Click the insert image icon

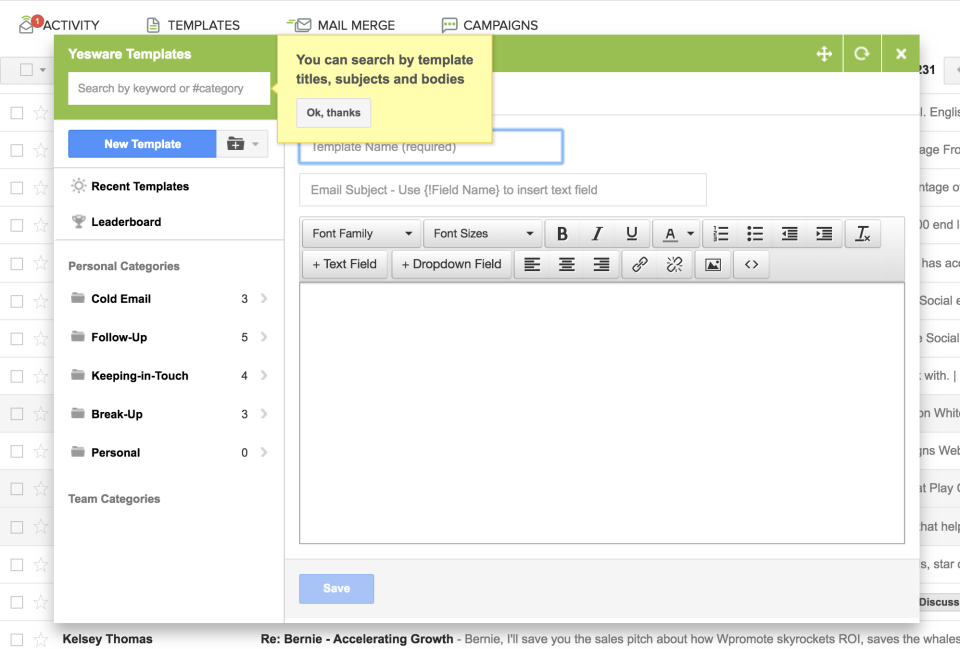(712, 265)
